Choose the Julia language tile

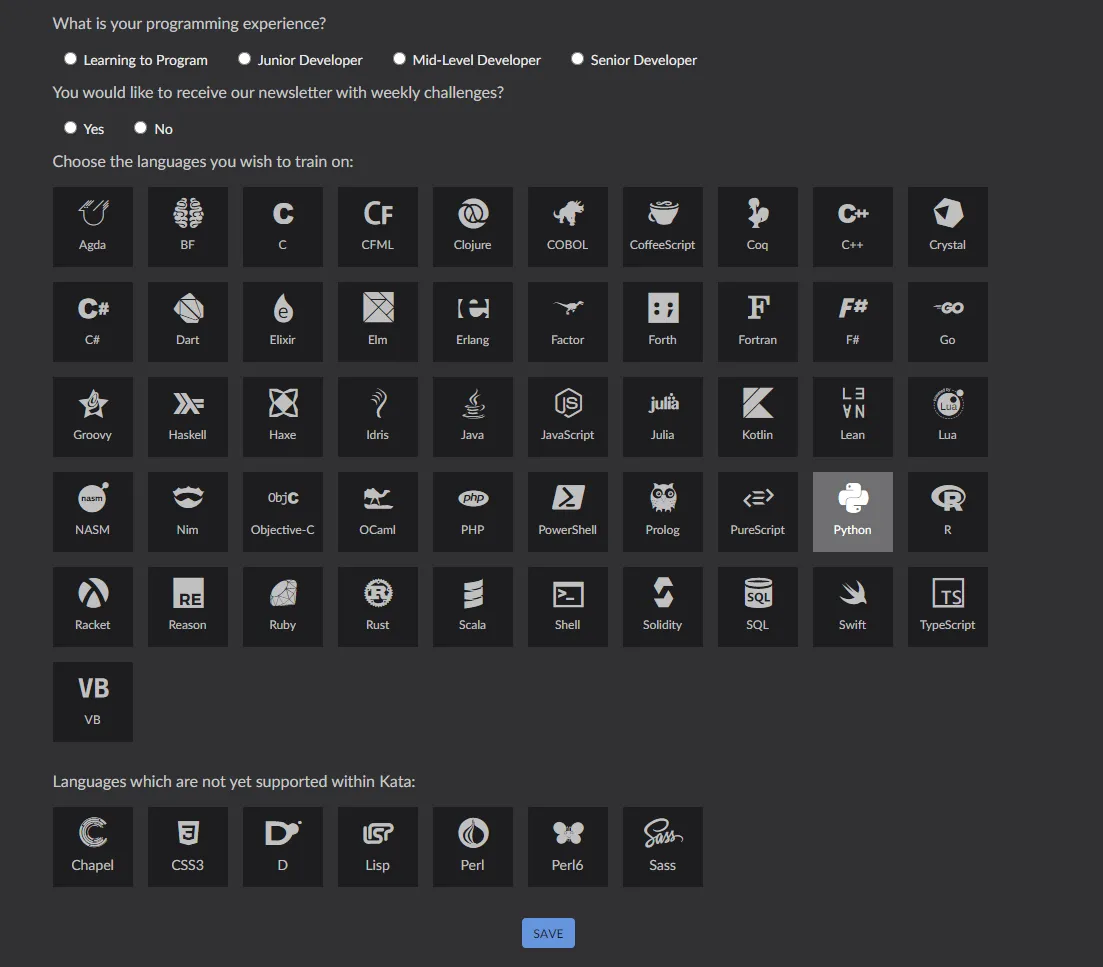(x=663, y=417)
